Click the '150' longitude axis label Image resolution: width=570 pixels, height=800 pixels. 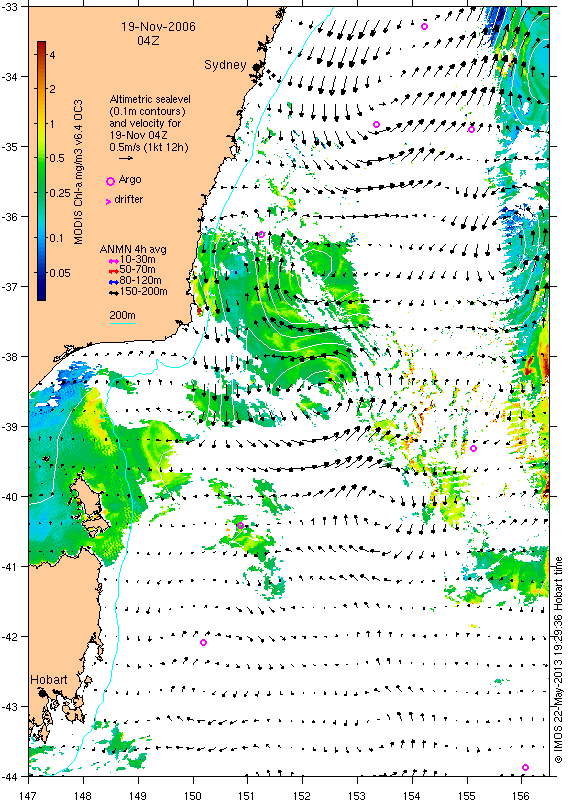(x=192, y=794)
